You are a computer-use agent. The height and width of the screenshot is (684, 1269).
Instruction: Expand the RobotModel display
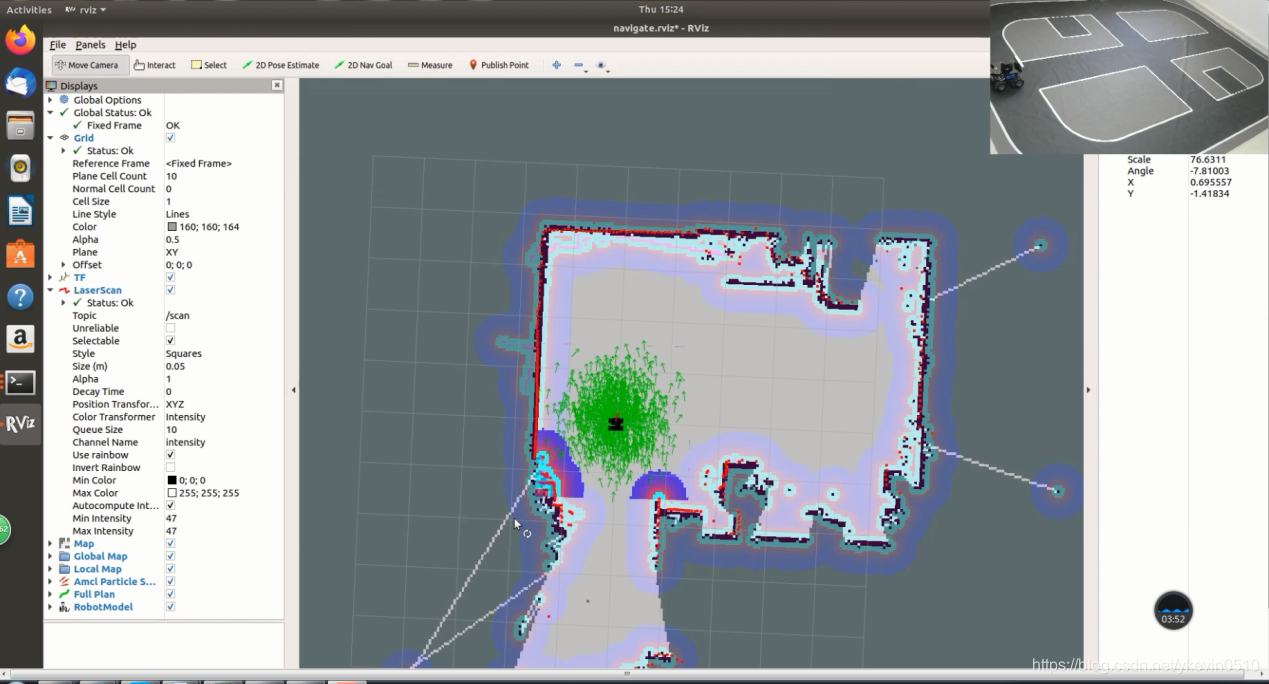[x=51, y=607]
